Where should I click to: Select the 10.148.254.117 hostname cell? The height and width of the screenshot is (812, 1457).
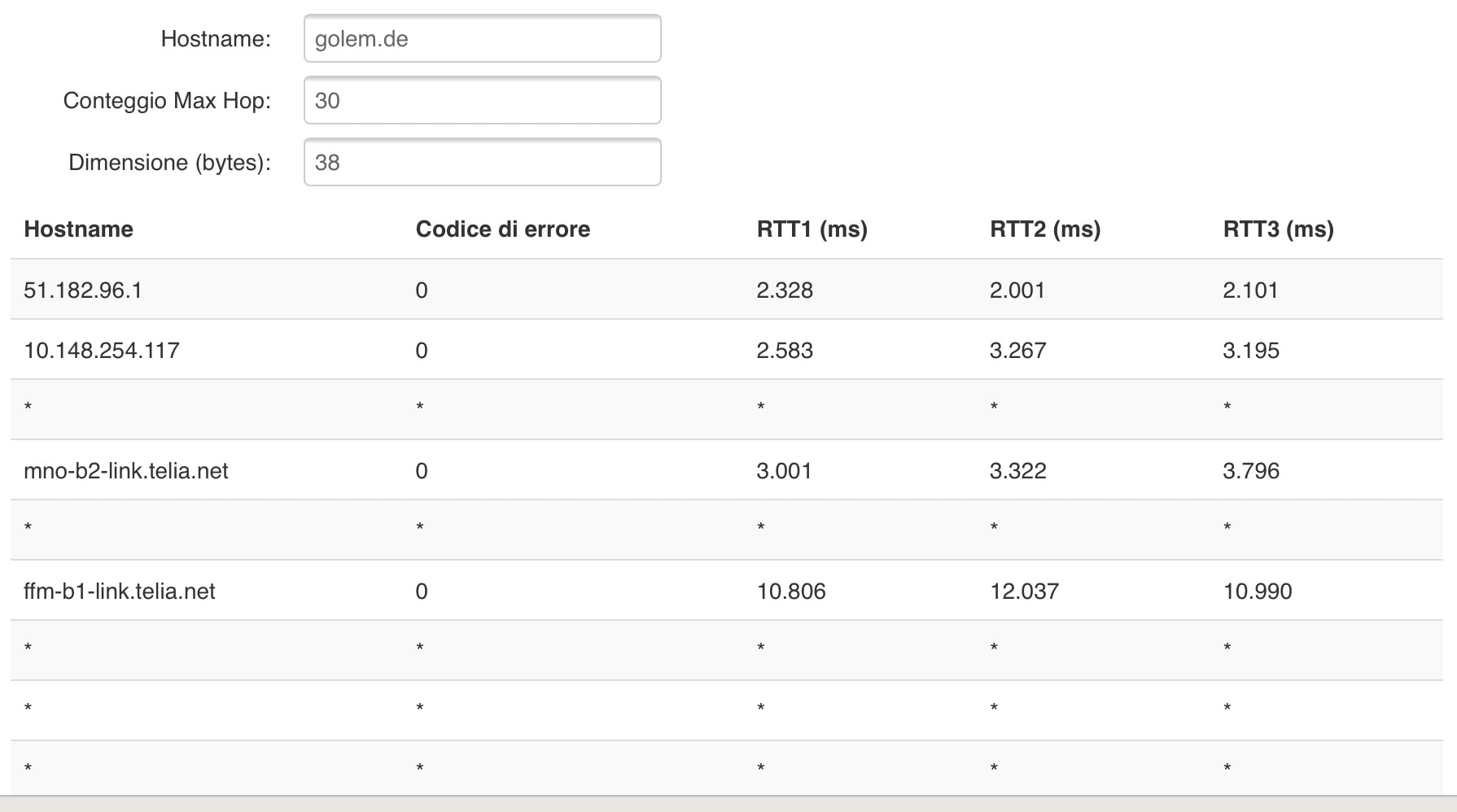tap(102, 351)
